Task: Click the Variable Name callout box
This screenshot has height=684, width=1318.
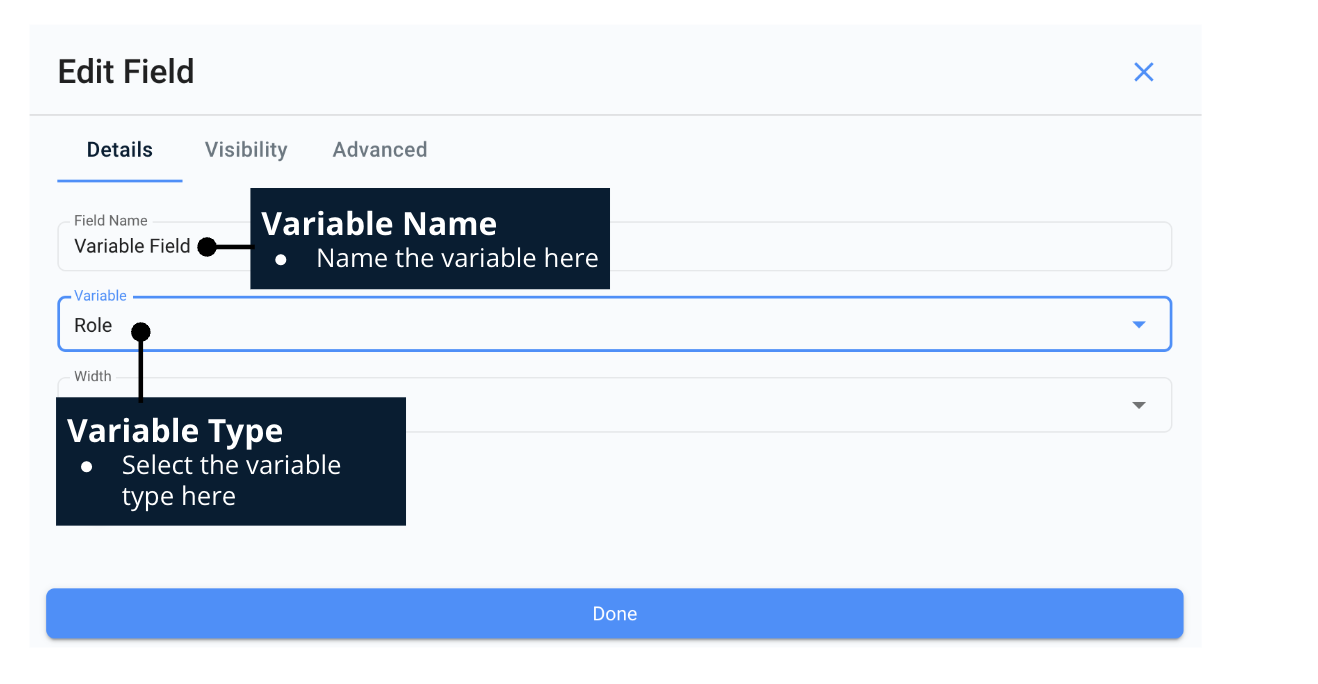Action: [x=430, y=238]
